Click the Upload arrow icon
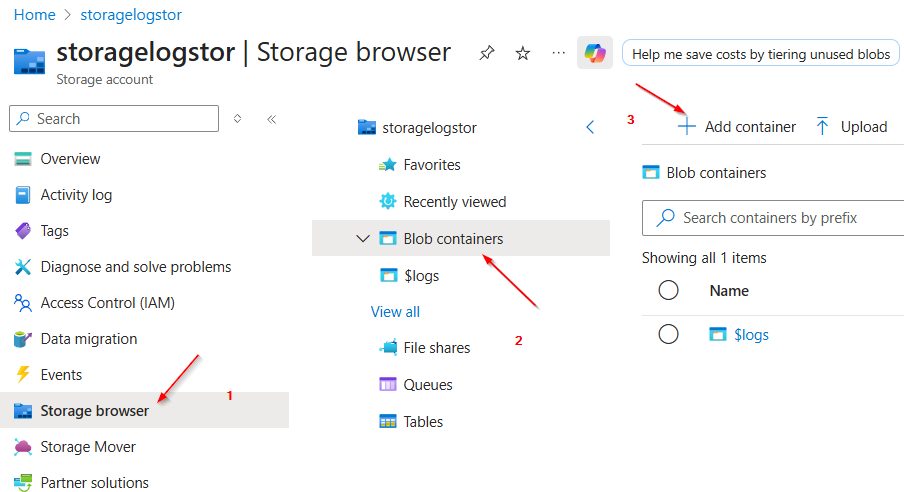 823,127
